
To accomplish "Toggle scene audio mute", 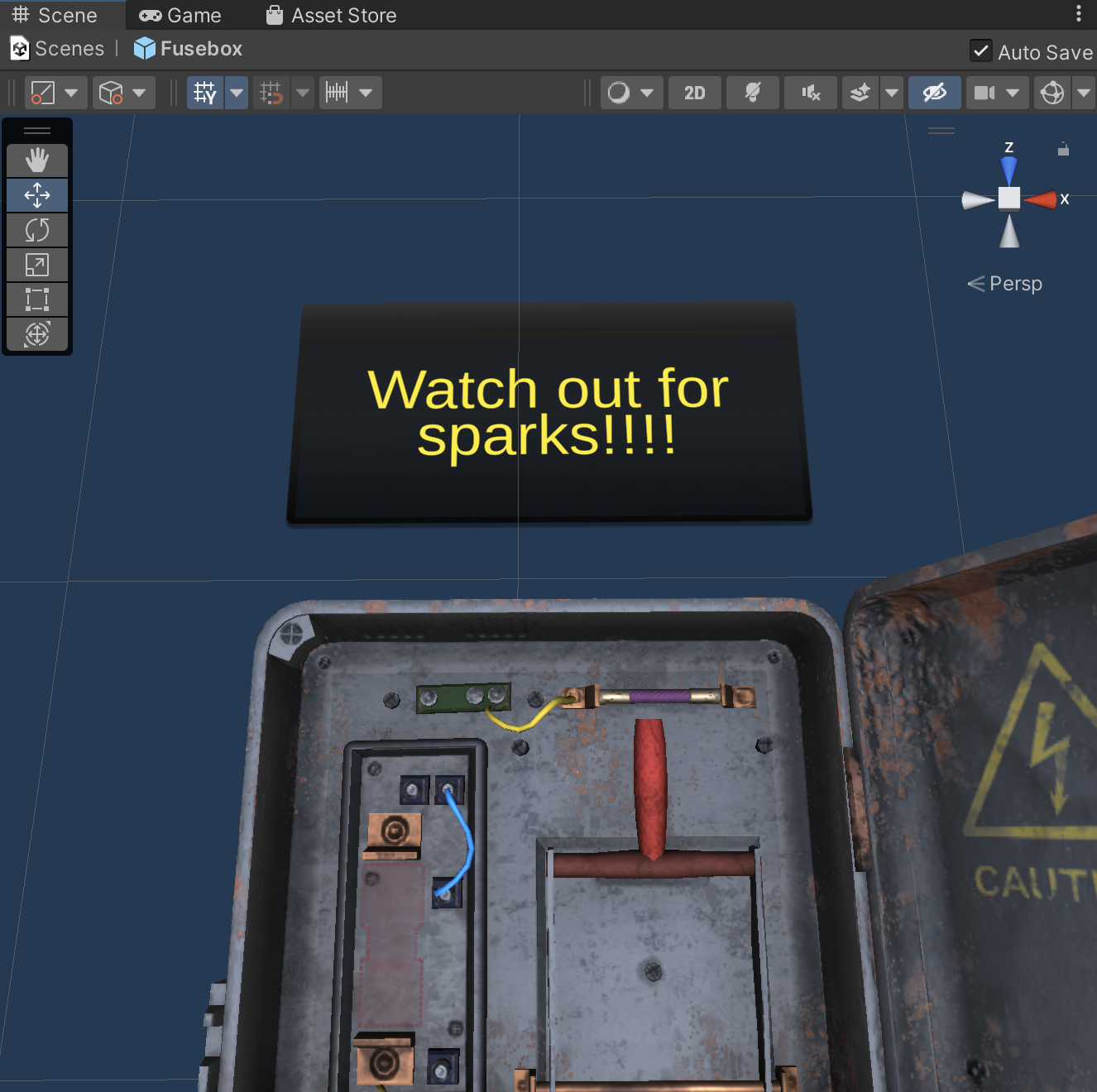I will [810, 93].
